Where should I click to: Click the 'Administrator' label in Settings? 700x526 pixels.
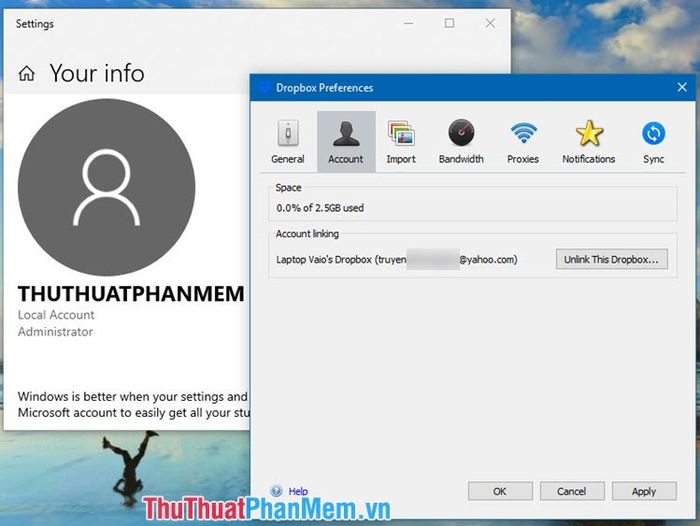click(55, 332)
